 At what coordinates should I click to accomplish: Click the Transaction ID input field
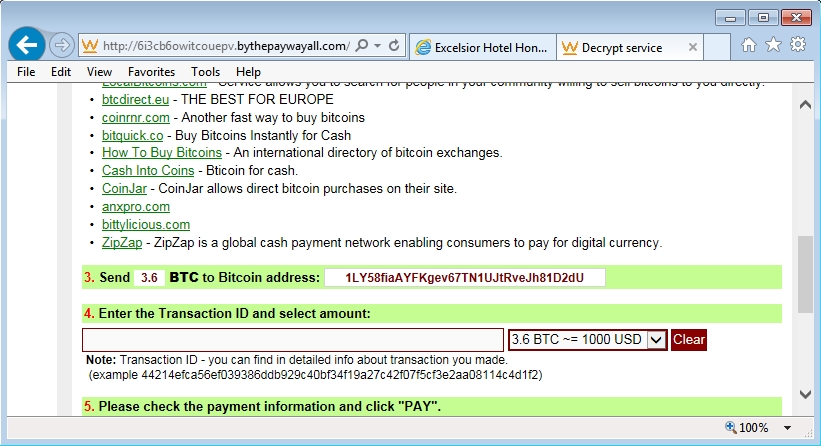click(293, 340)
